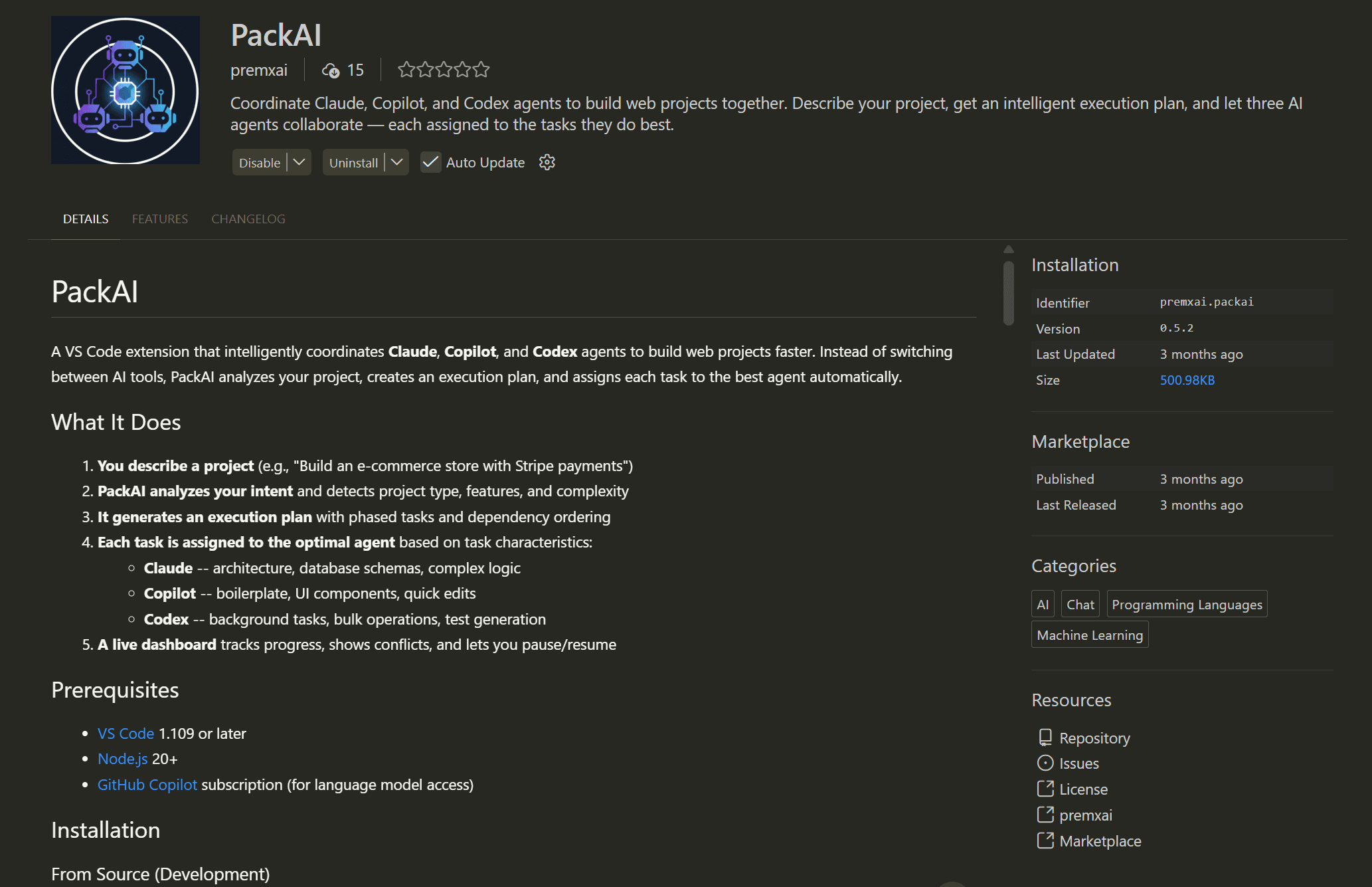
Task: Open the GitHub Copilot link
Action: (147, 785)
